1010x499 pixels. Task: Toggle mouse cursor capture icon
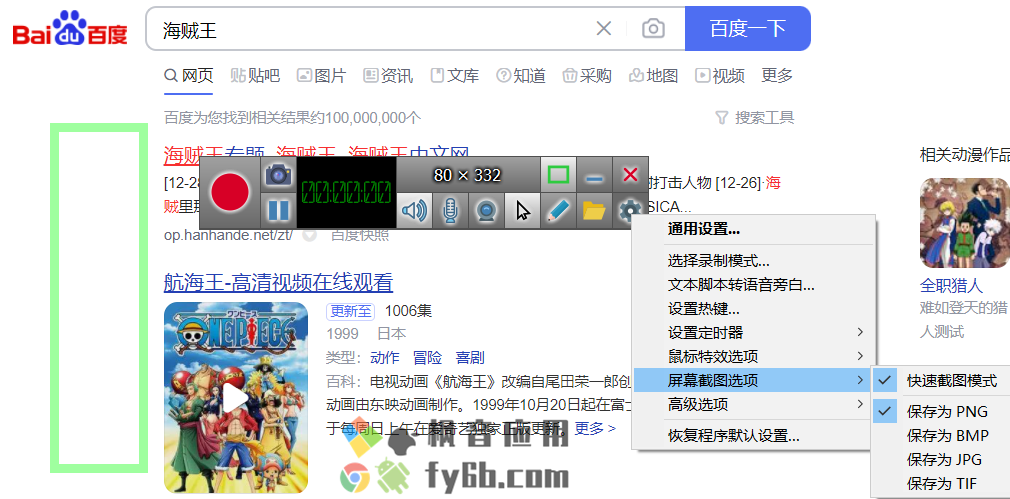522,211
